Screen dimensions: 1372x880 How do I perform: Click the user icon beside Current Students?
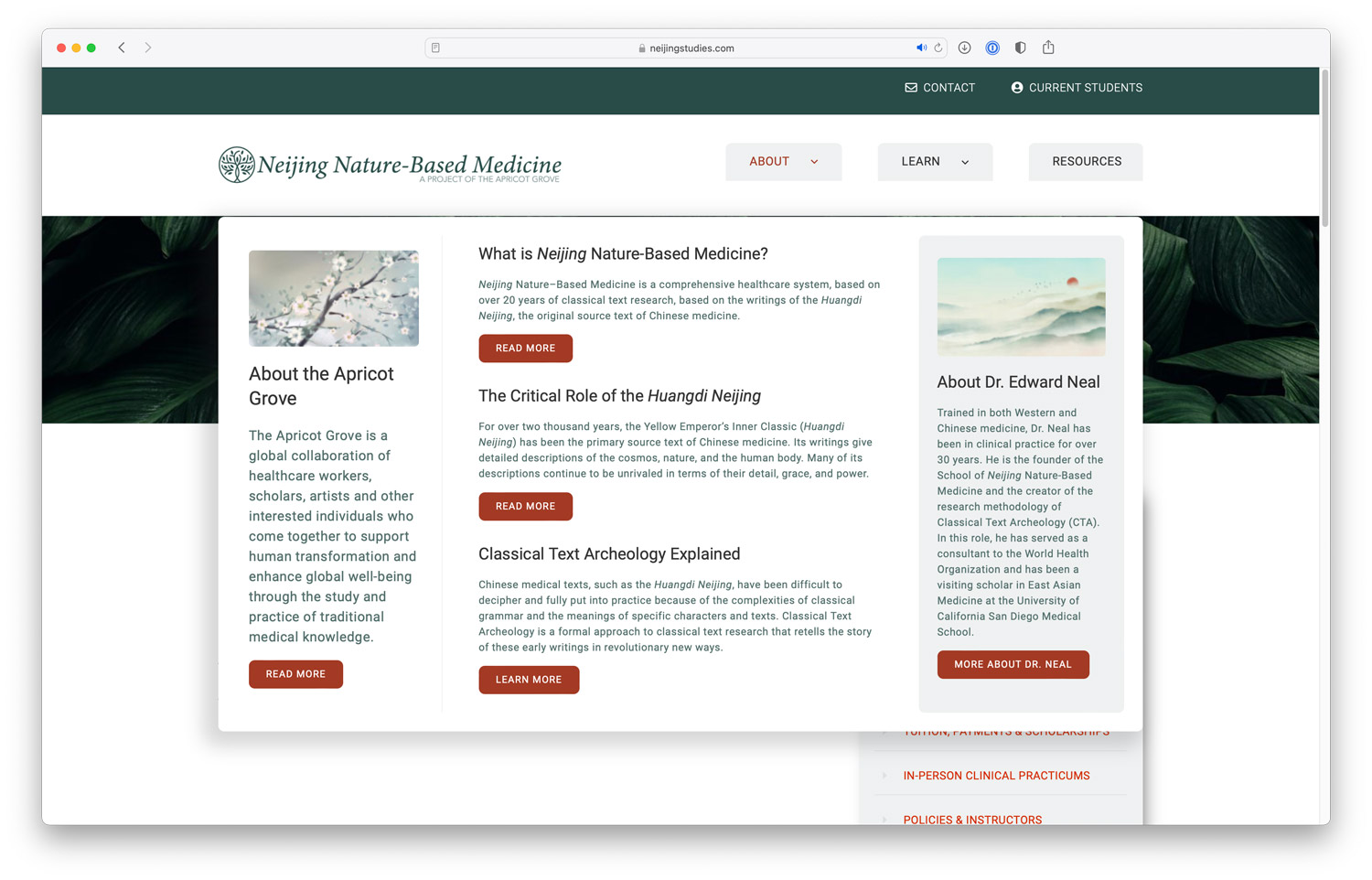(x=1017, y=88)
